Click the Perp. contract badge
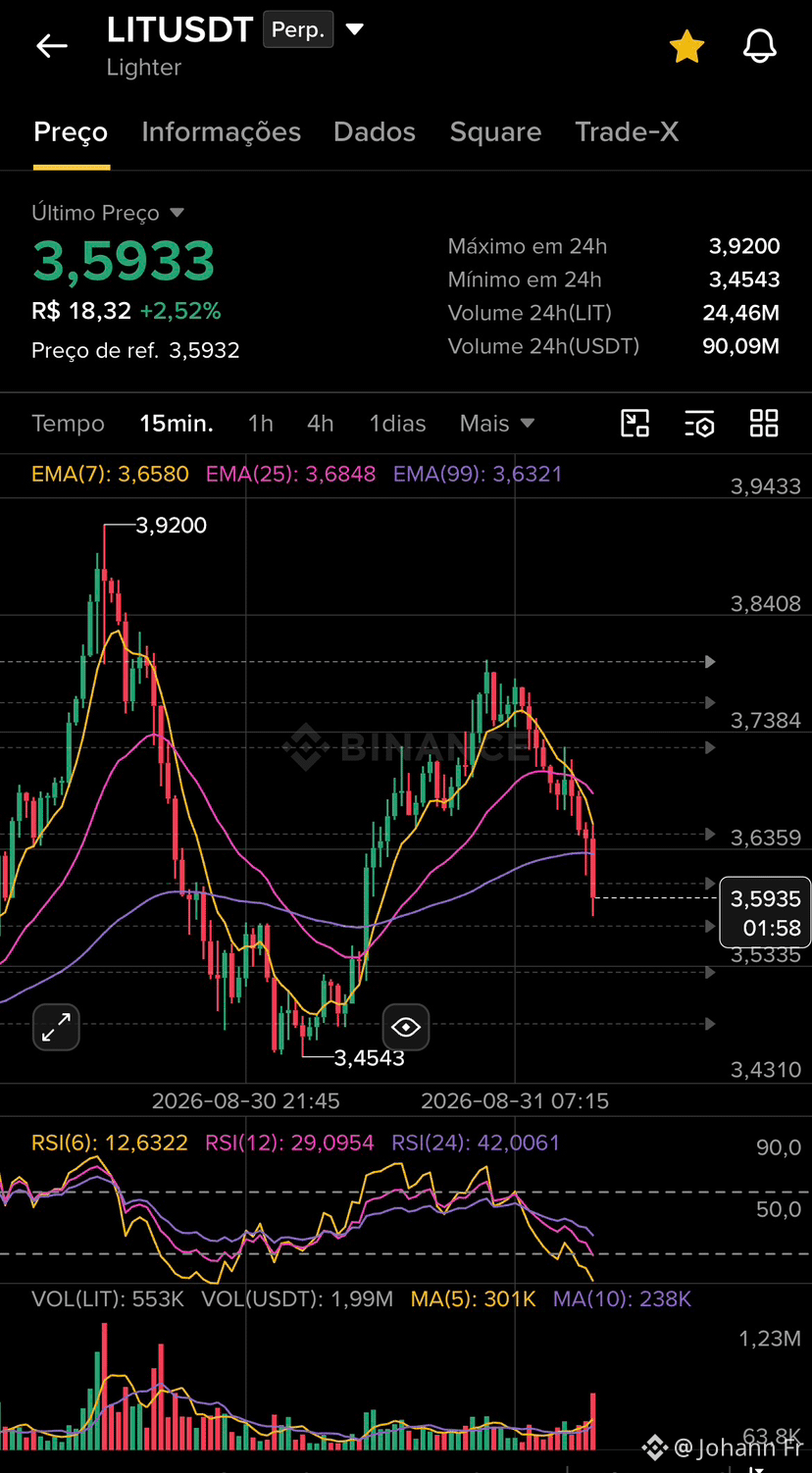The width and height of the screenshot is (812, 1473). click(x=298, y=30)
